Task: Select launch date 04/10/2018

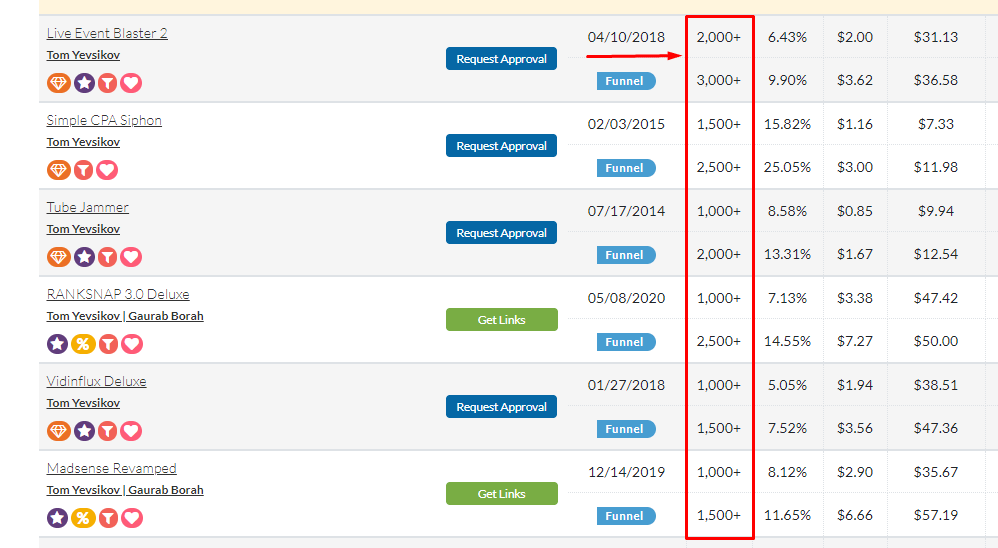Action: click(626, 37)
